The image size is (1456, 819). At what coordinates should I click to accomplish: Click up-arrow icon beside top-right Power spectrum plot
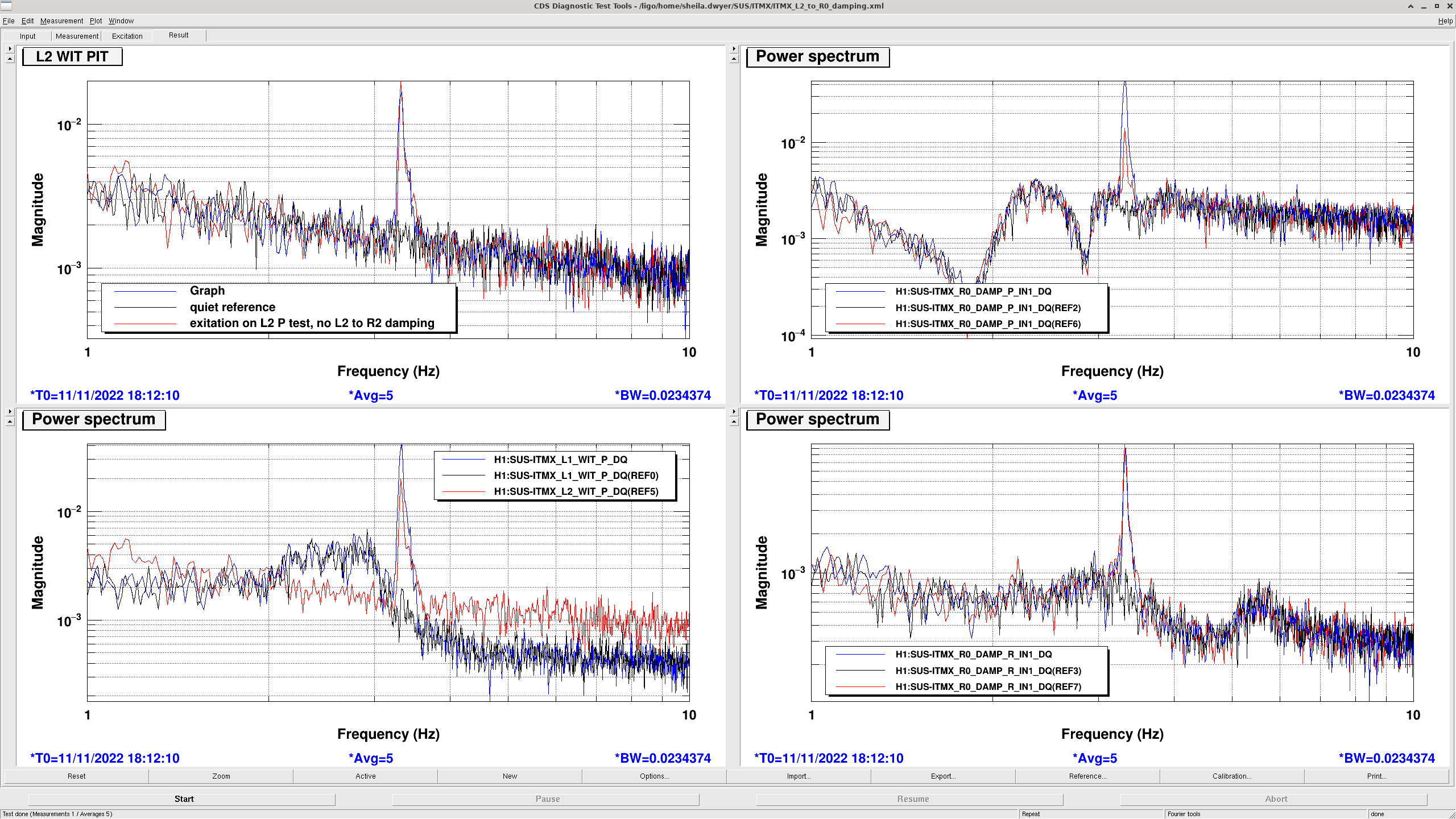pyautogui.click(x=734, y=59)
